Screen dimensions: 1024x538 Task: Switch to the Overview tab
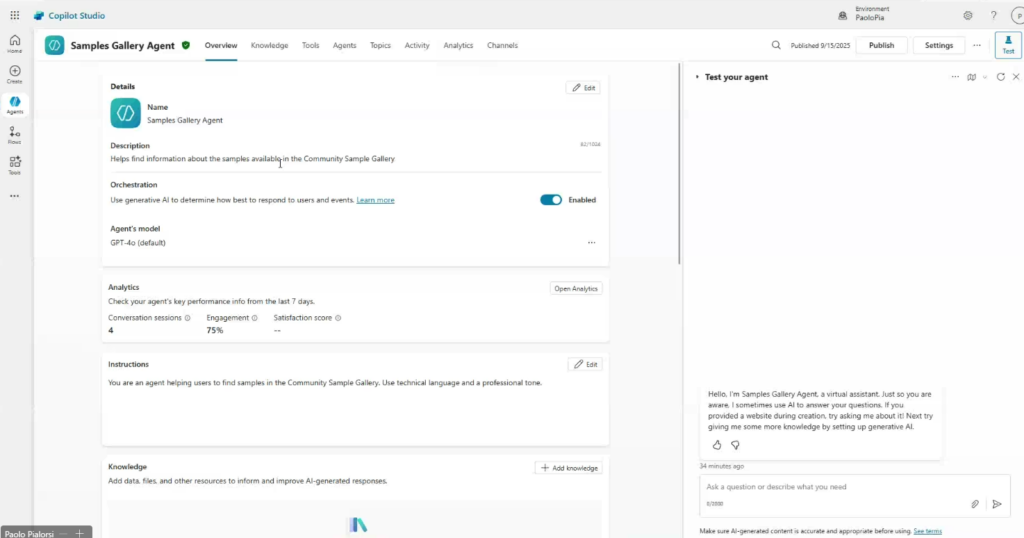[x=221, y=46]
